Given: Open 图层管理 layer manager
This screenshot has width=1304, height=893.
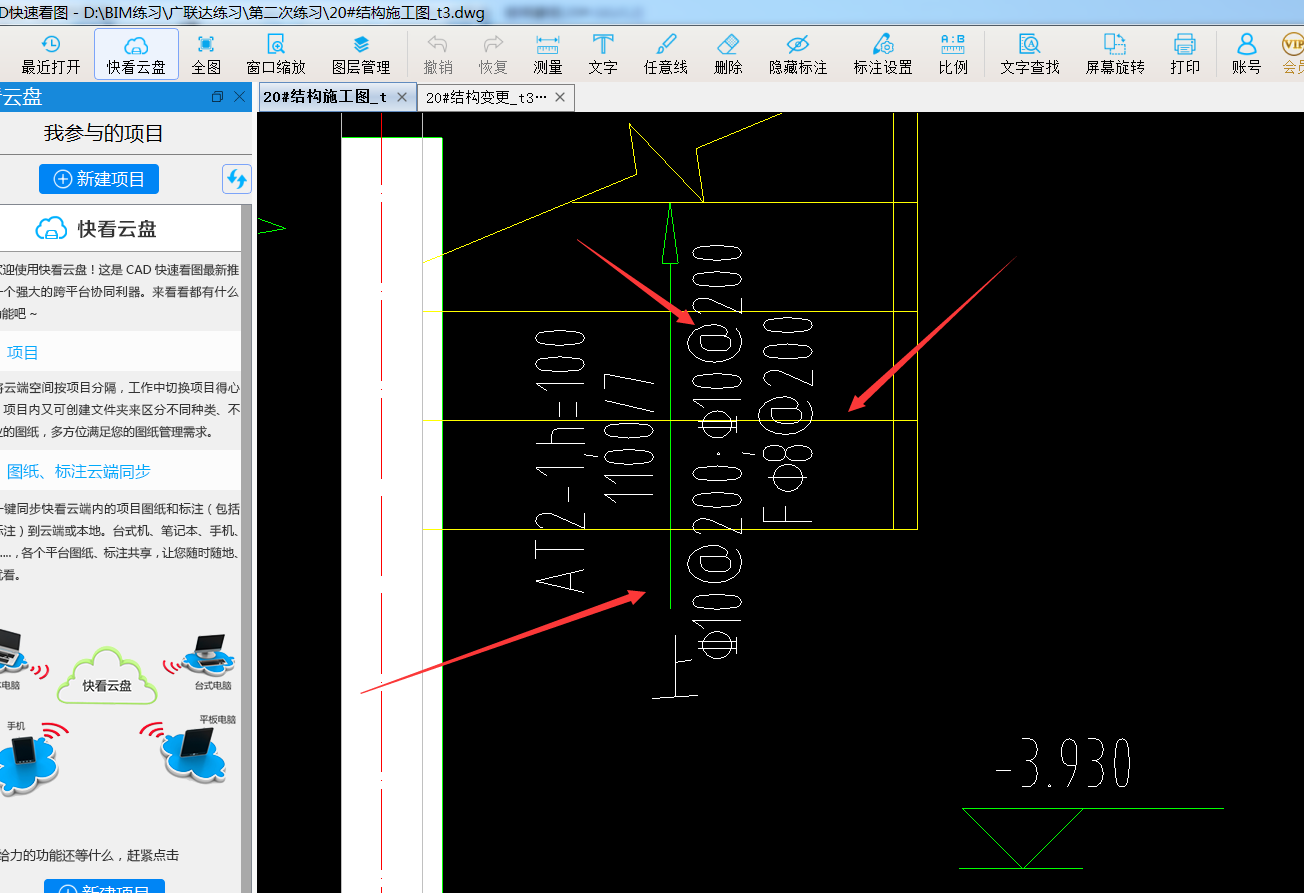Looking at the screenshot, I should [x=361, y=55].
